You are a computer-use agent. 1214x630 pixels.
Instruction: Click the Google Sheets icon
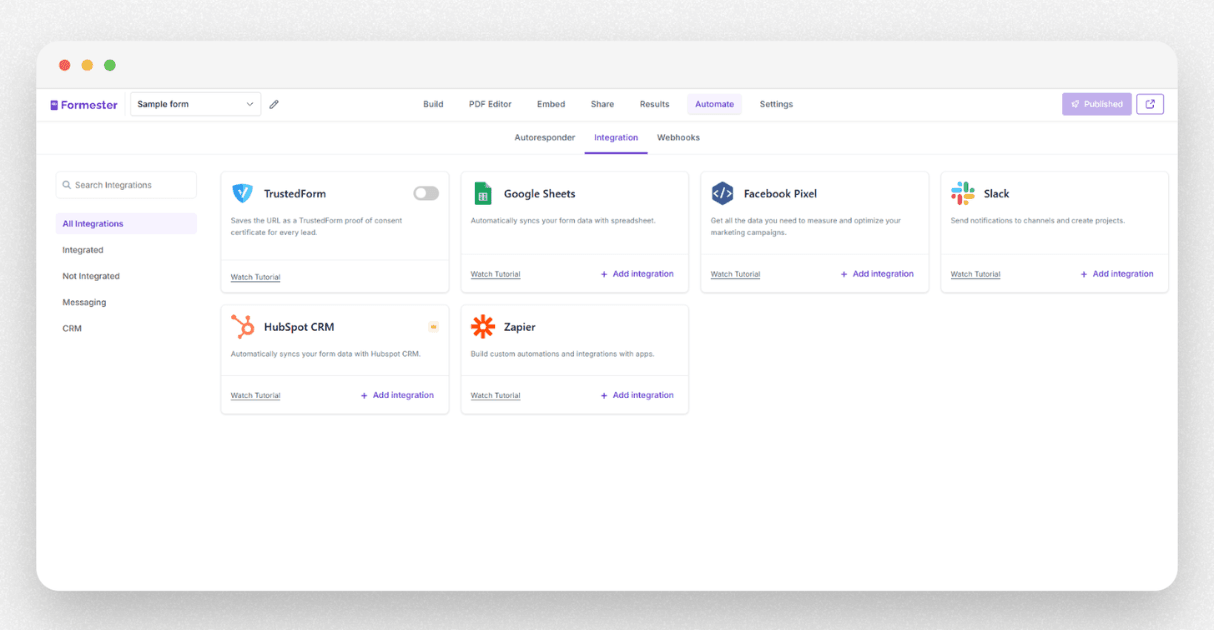483,194
